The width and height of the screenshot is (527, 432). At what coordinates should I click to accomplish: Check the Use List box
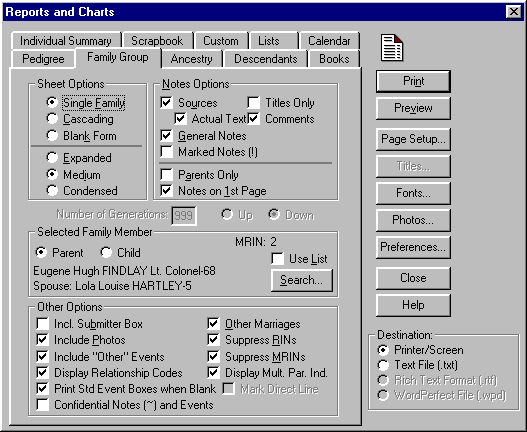click(x=278, y=259)
